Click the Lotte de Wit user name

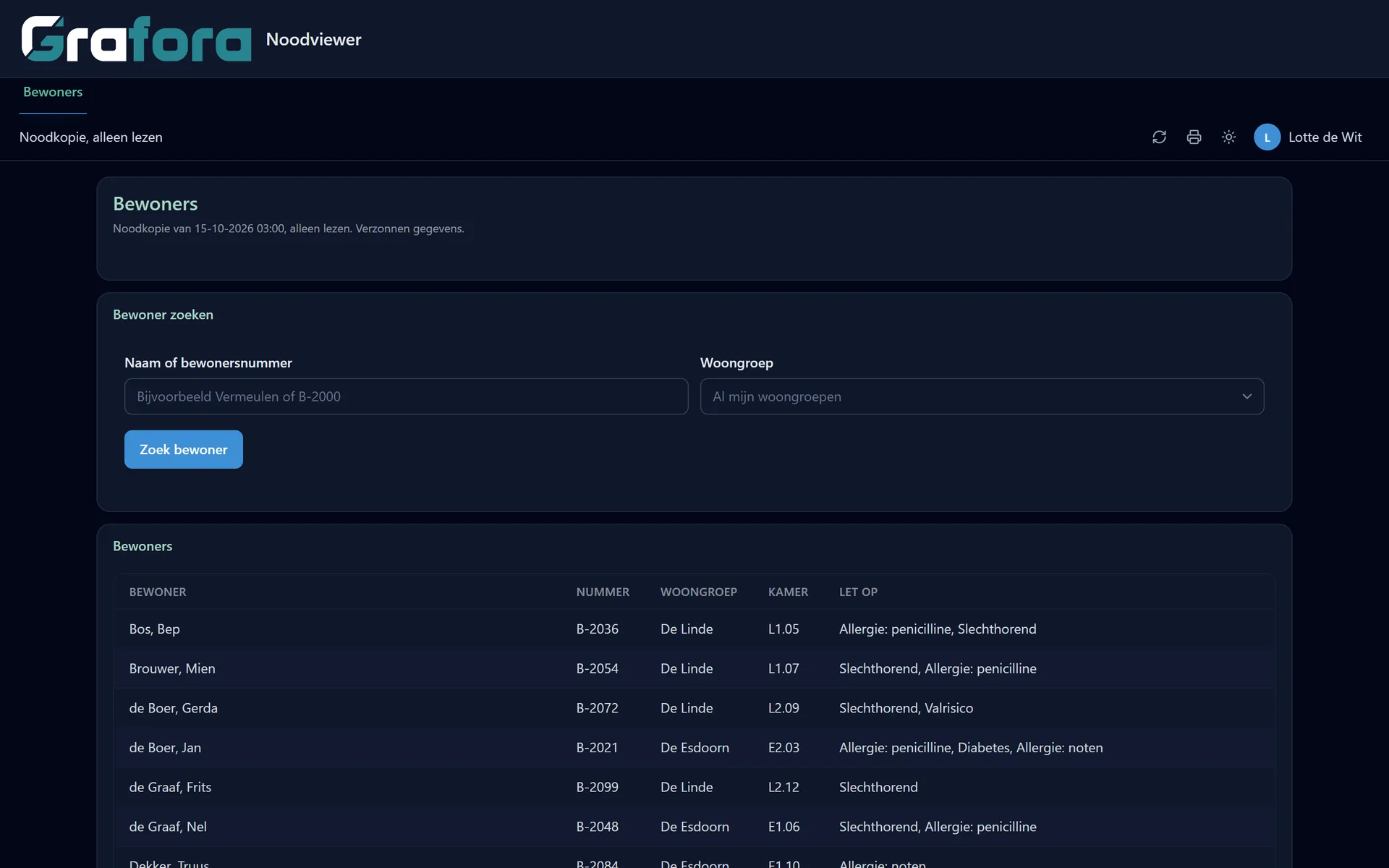point(1325,137)
